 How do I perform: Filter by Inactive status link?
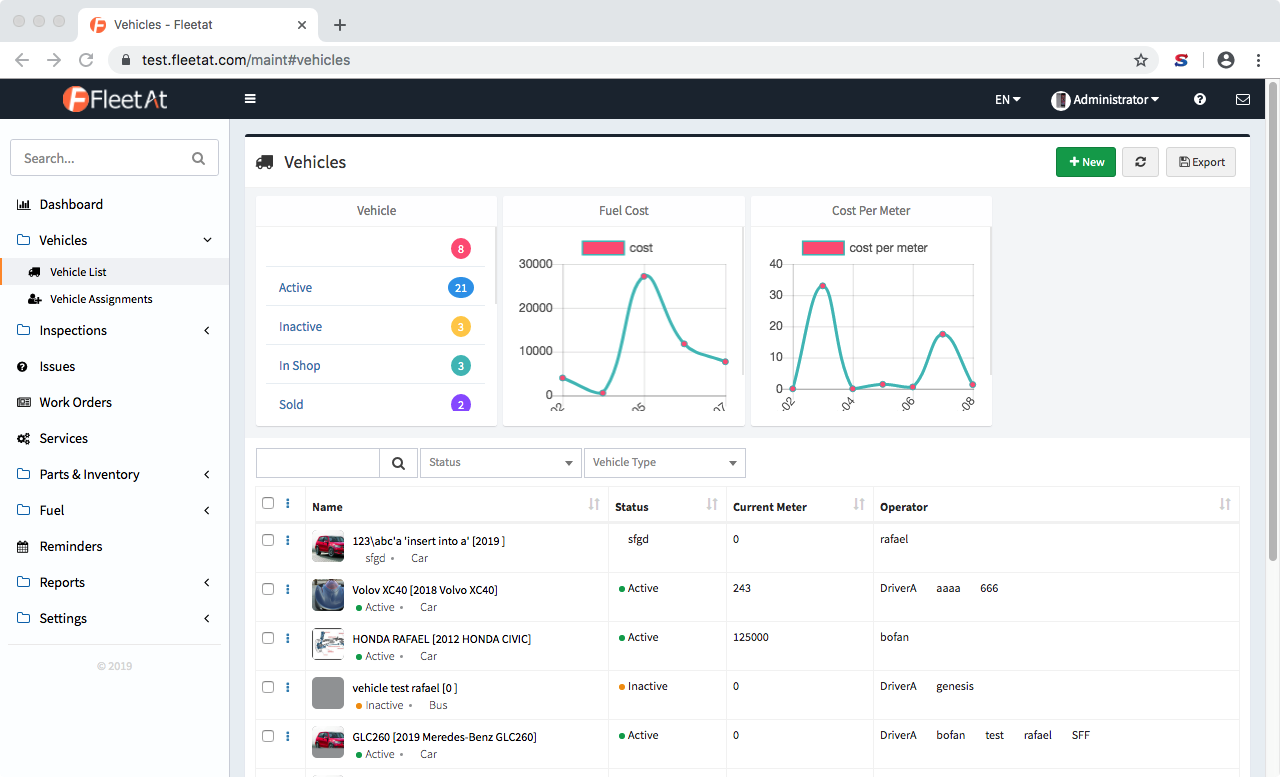point(300,327)
